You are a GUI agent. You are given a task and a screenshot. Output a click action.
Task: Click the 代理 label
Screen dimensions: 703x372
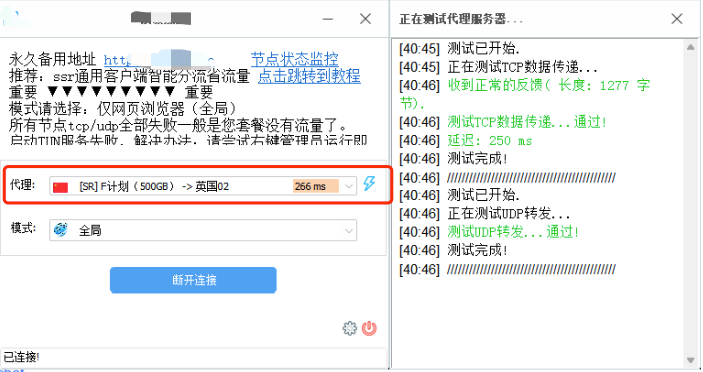point(22,184)
